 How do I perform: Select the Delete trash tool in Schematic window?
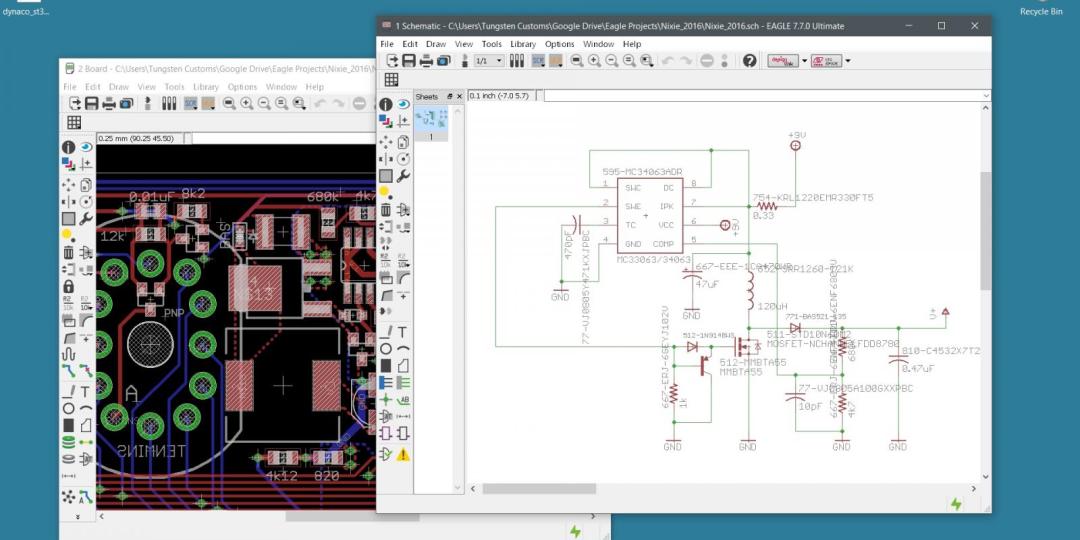click(386, 209)
